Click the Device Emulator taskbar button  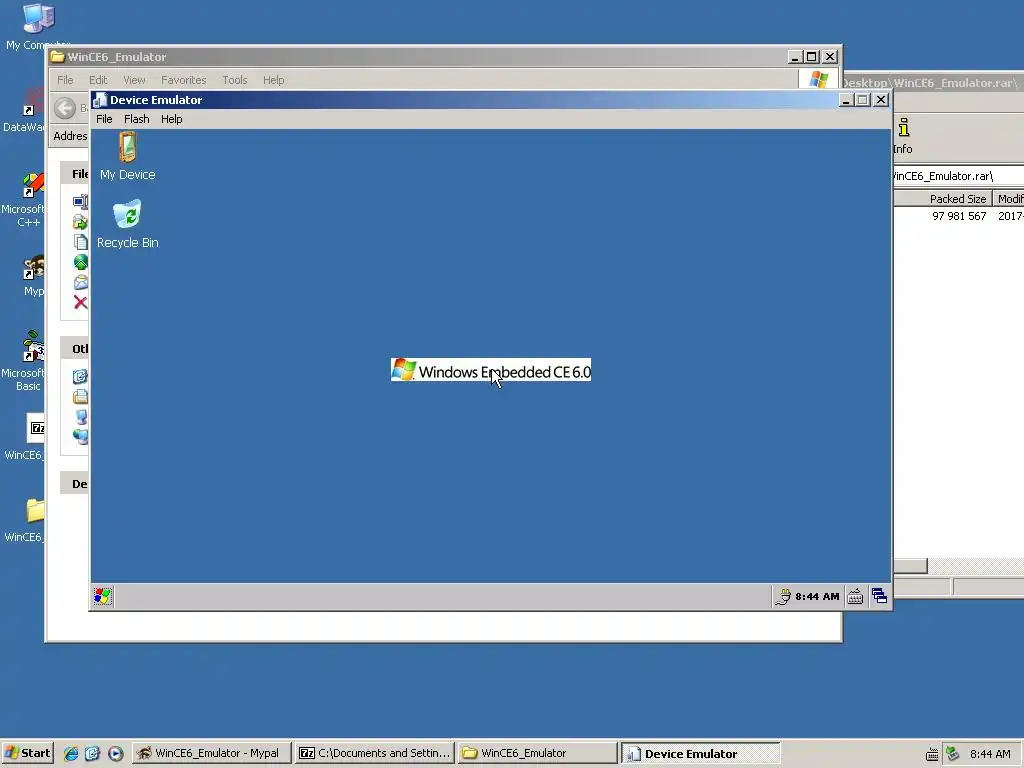(699, 753)
